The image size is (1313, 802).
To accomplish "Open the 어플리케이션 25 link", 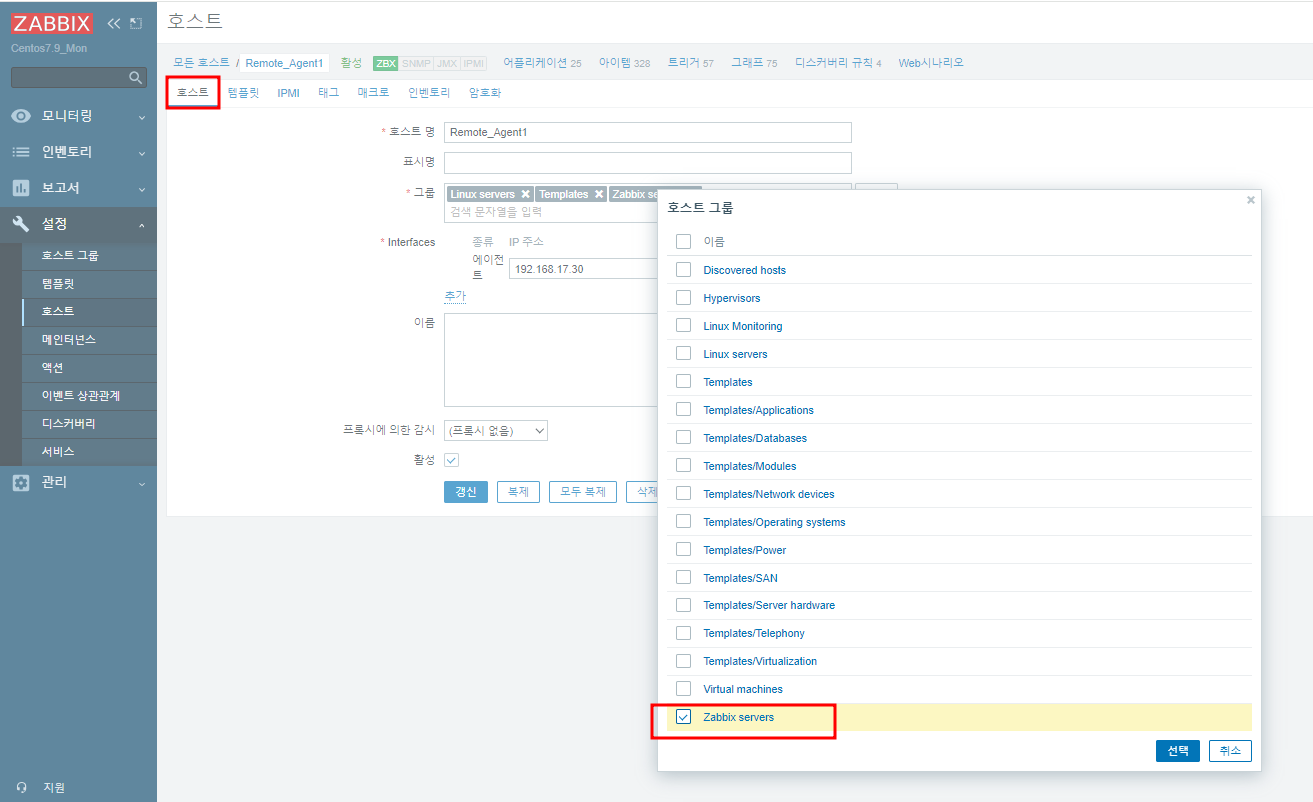I will 542,63.
